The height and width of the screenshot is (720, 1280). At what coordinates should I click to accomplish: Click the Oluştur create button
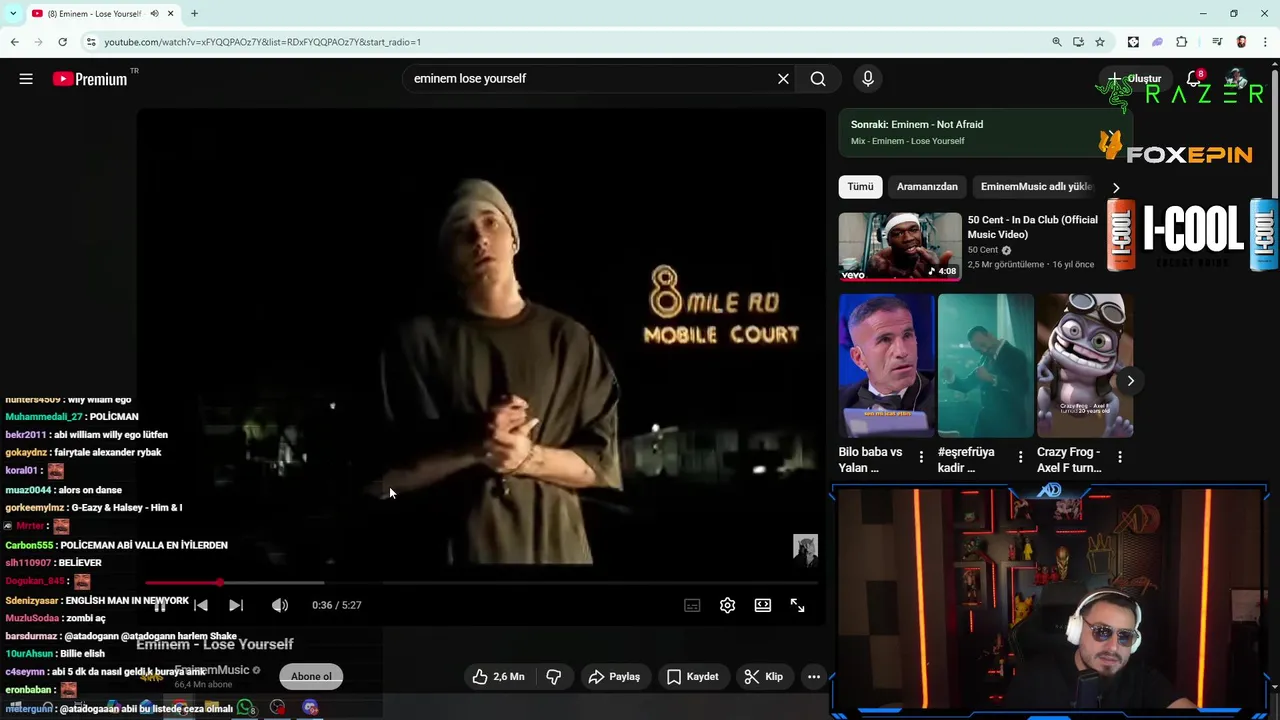click(1134, 79)
